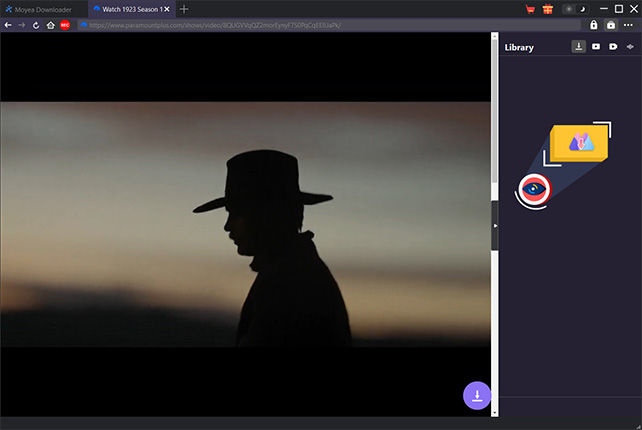Click the video playback area
The height and width of the screenshot is (430, 642).
[245, 224]
